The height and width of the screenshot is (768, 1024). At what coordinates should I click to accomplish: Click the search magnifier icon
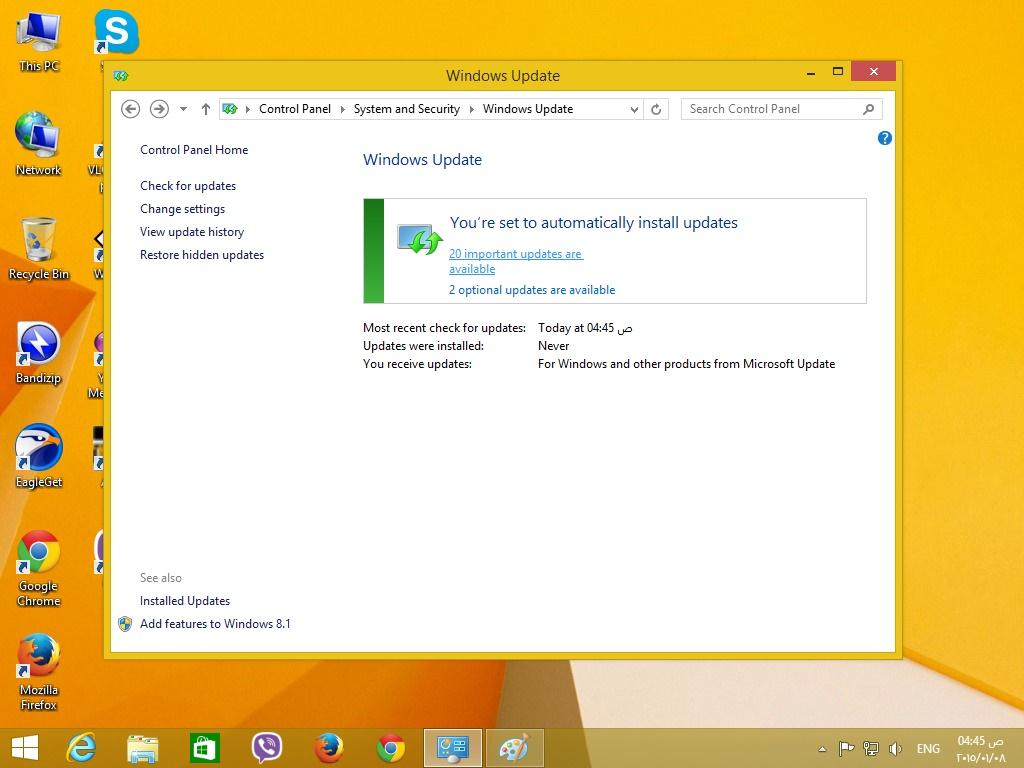tap(869, 109)
